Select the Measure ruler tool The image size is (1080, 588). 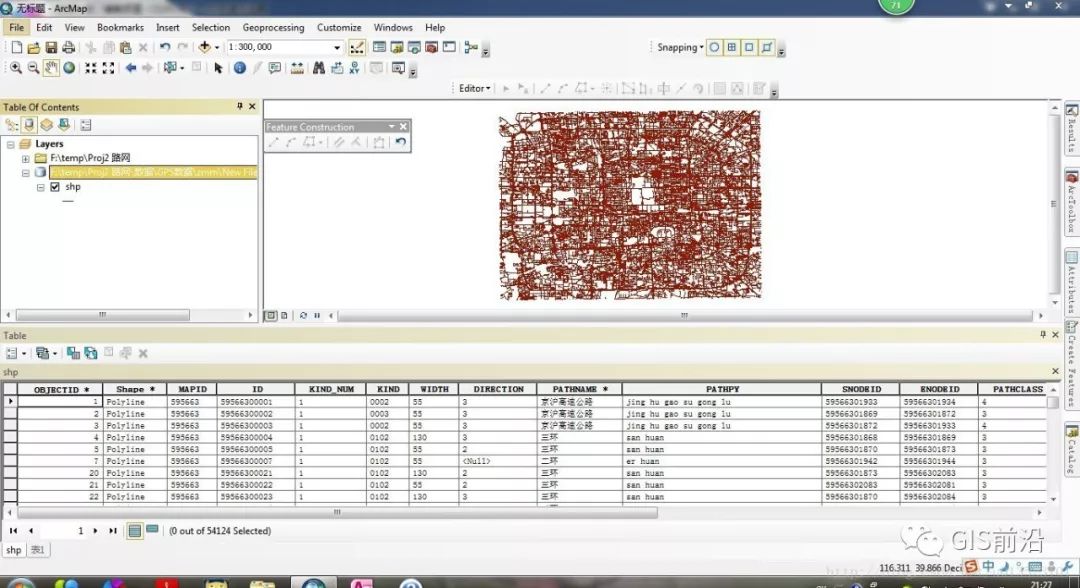297,68
